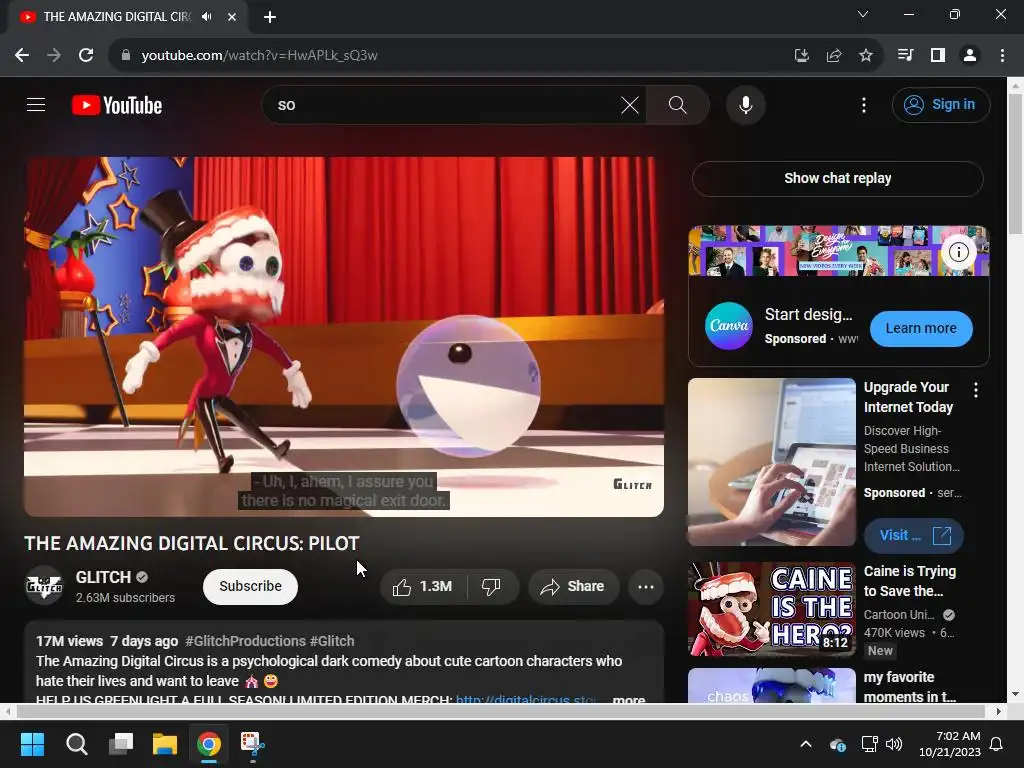
Task: Dislike the video with thumbs-down
Action: [492, 586]
